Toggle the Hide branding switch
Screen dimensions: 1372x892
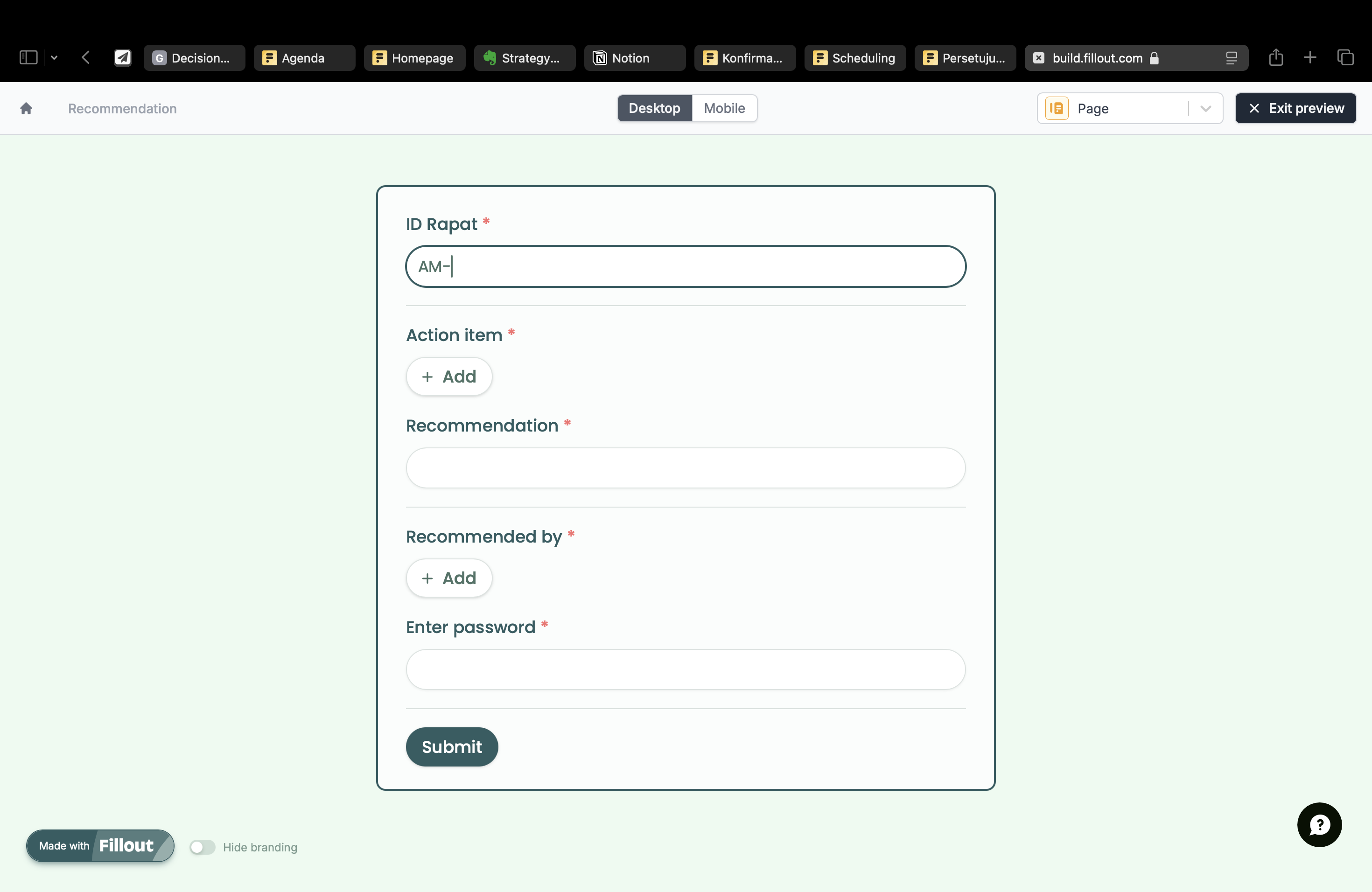click(203, 847)
